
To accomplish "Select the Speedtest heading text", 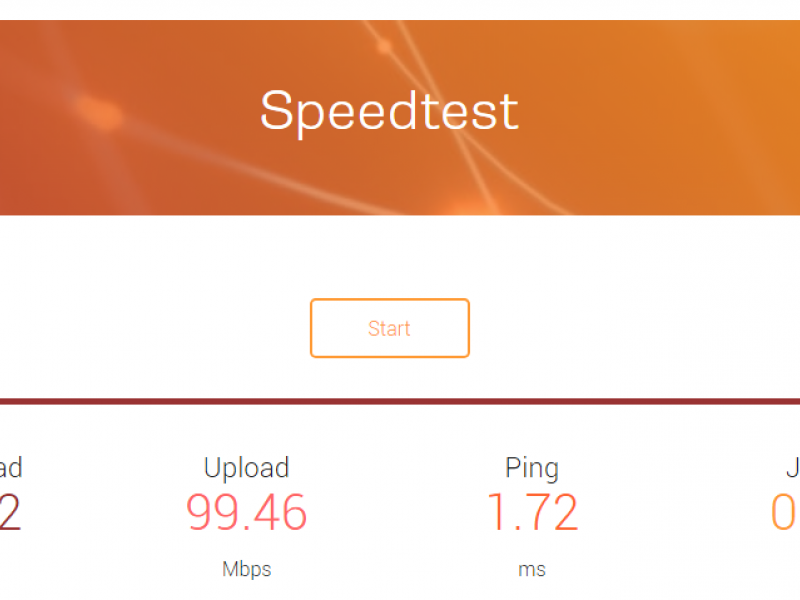I will pyautogui.click(x=388, y=110).
